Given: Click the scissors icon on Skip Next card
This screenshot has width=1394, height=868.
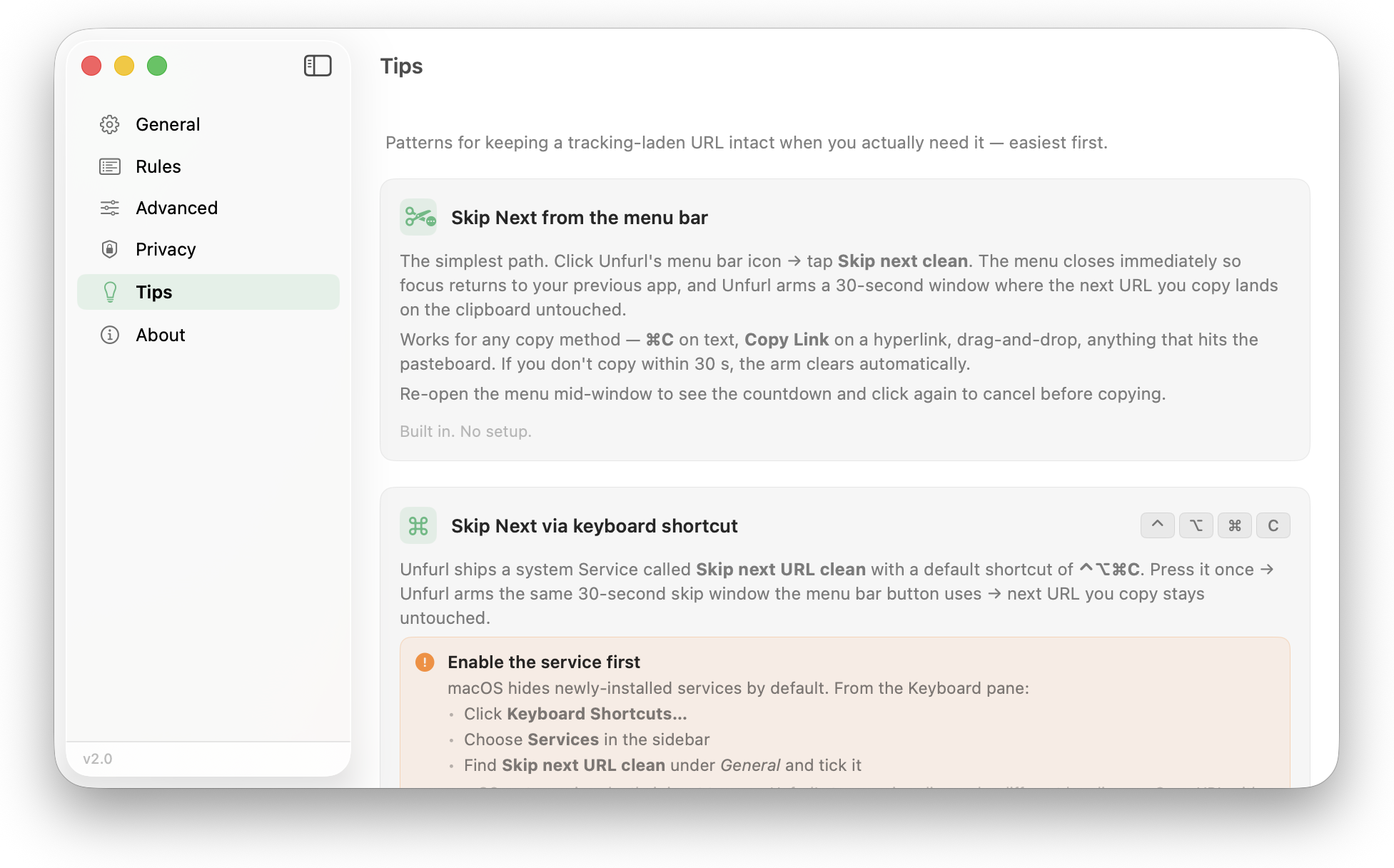Looking at the screenshot, I should tap(418, 217).
